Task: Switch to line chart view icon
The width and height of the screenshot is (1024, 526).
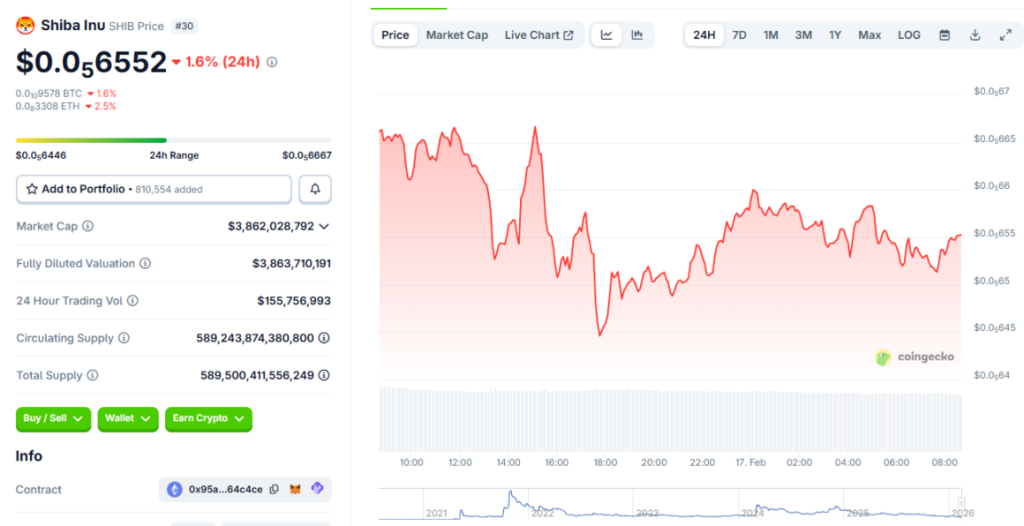Action: coord(606,35)
